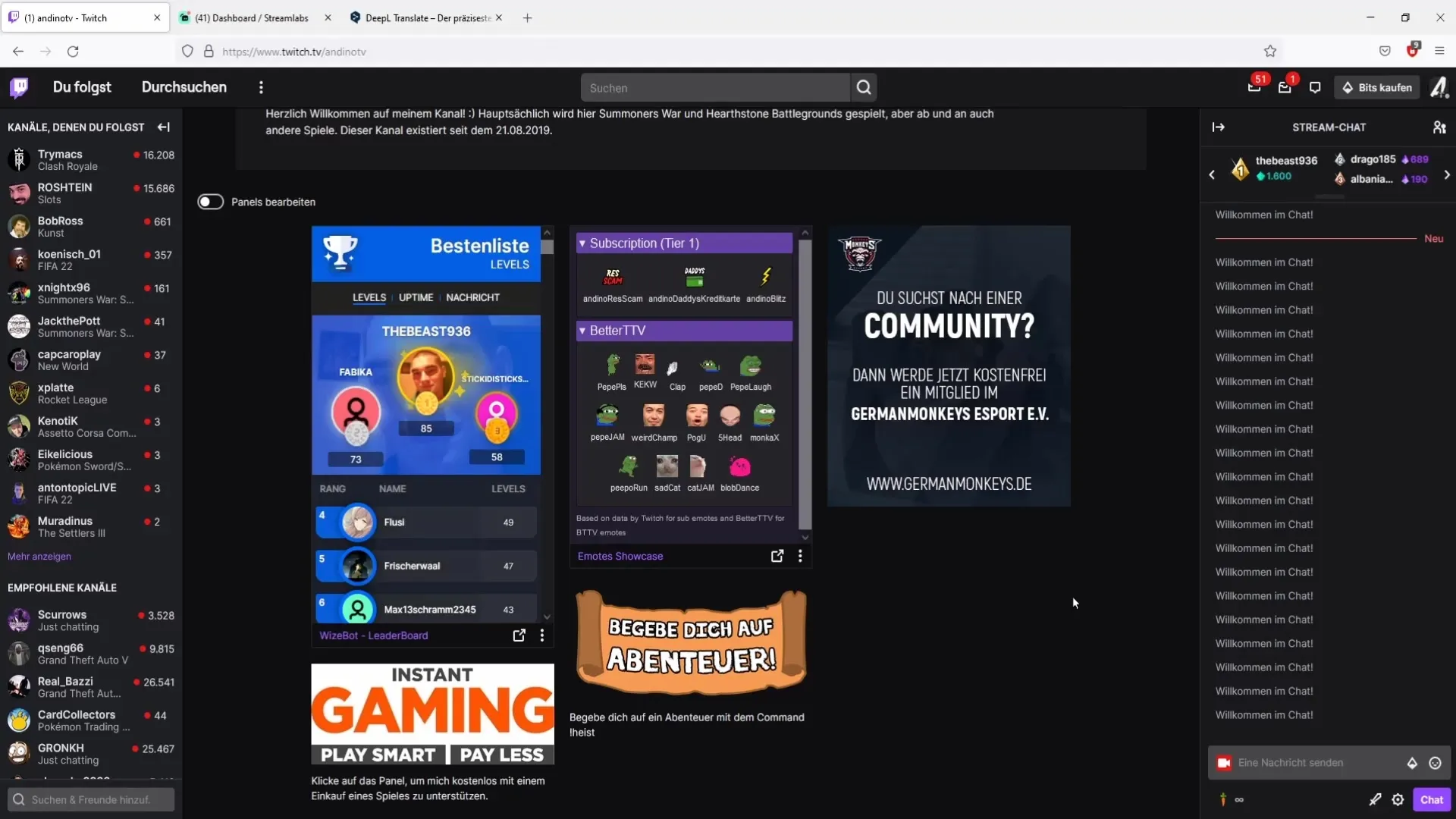Image resolution: width=1456 pixels, height=819 pixels.
Task: Click the Bits kaufen button
Action: point(1377,87)
